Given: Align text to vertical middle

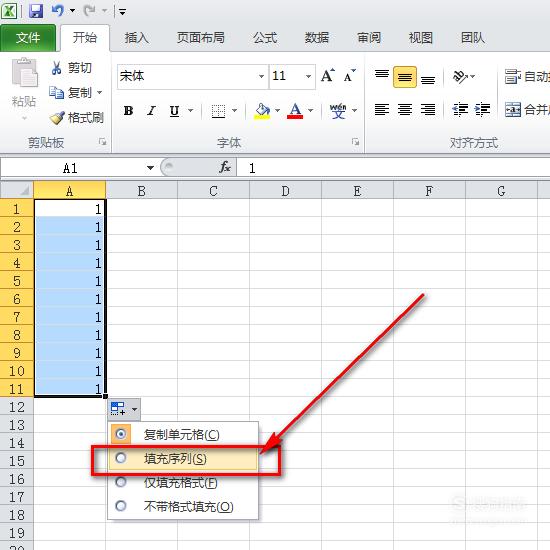Looking at the screenshot, I should click(x=405, y=76).
